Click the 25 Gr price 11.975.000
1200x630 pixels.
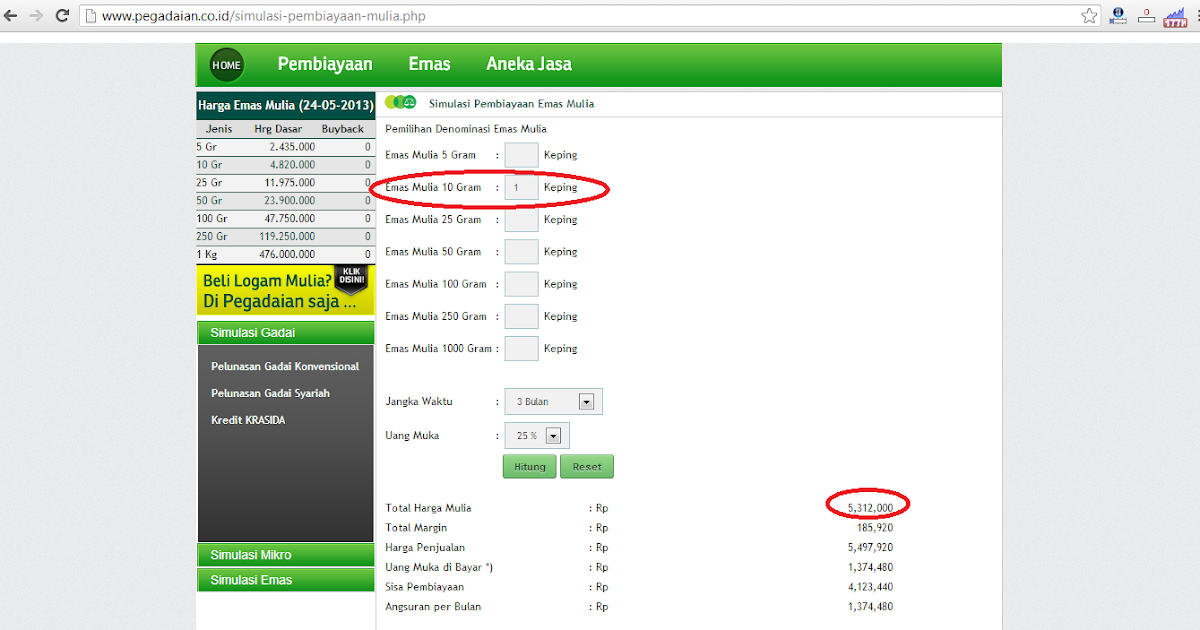pyautogui.click(x=290, y=183)
